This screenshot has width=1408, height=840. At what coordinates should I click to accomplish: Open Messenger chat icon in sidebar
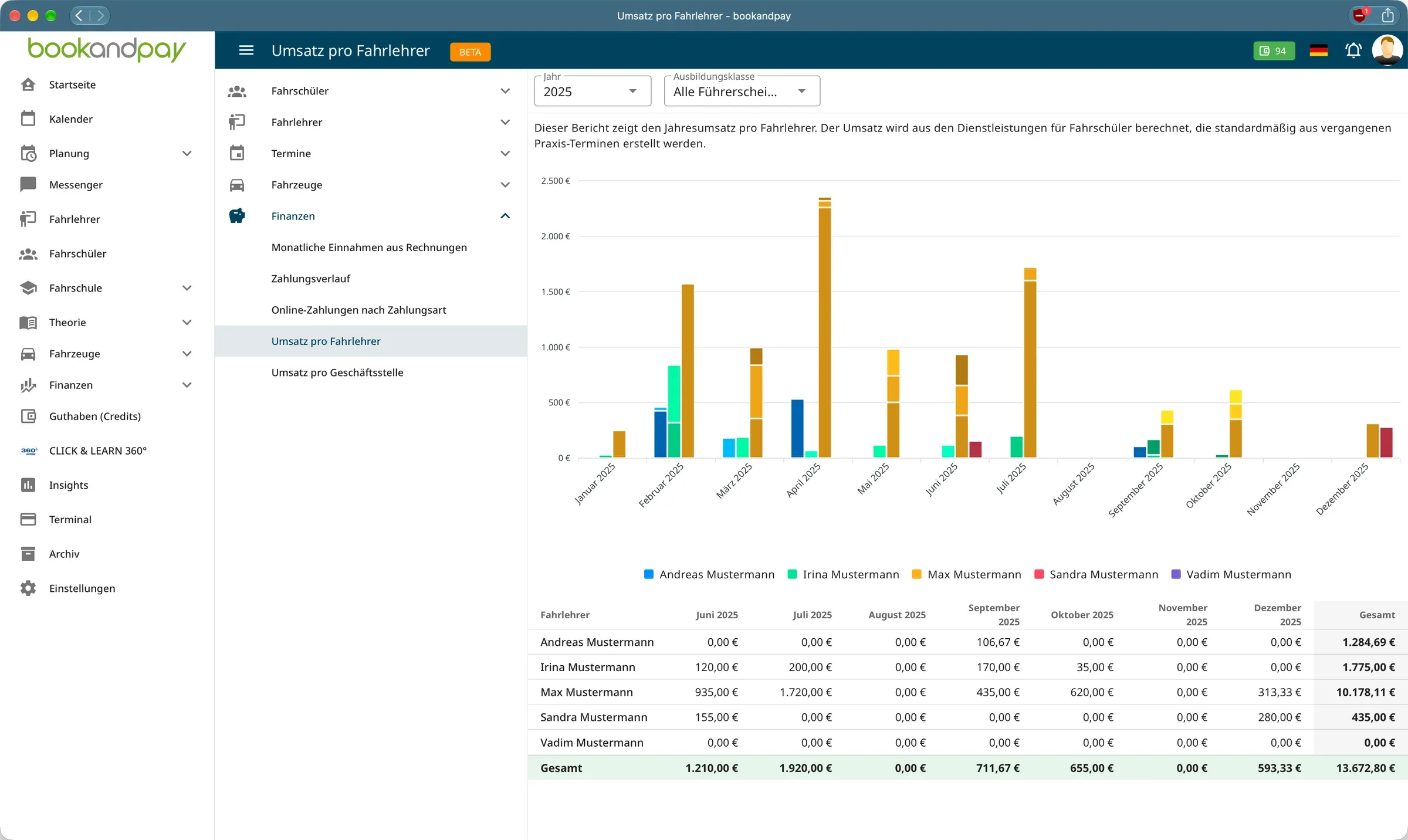[x=28, y=184]
